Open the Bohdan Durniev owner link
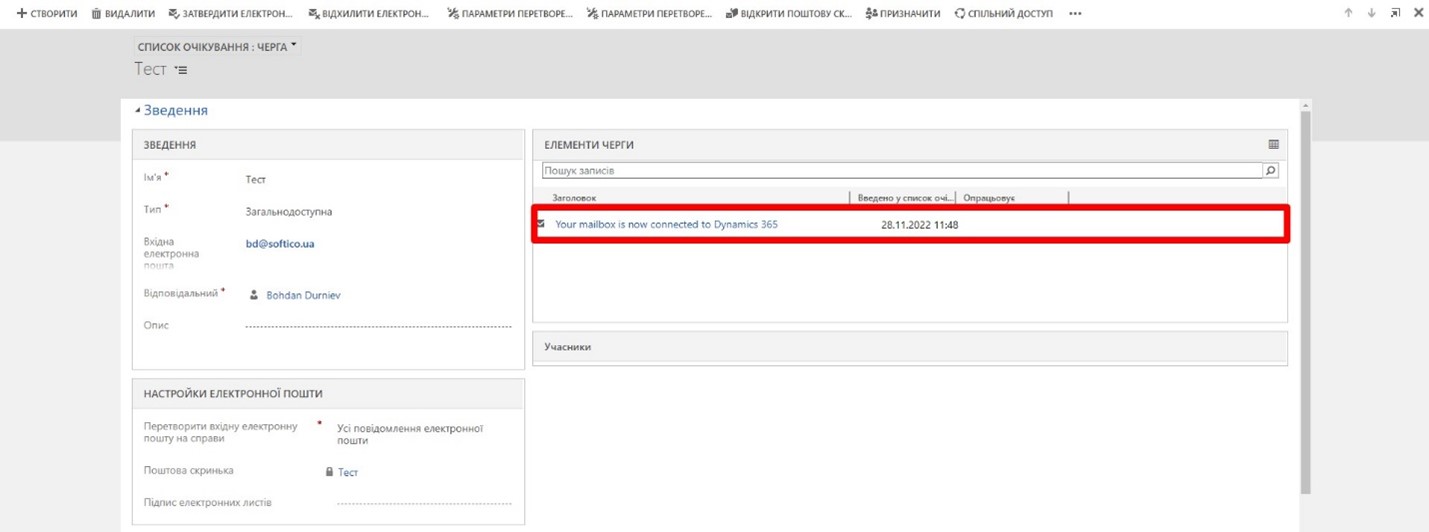 [x=303, y=295]
